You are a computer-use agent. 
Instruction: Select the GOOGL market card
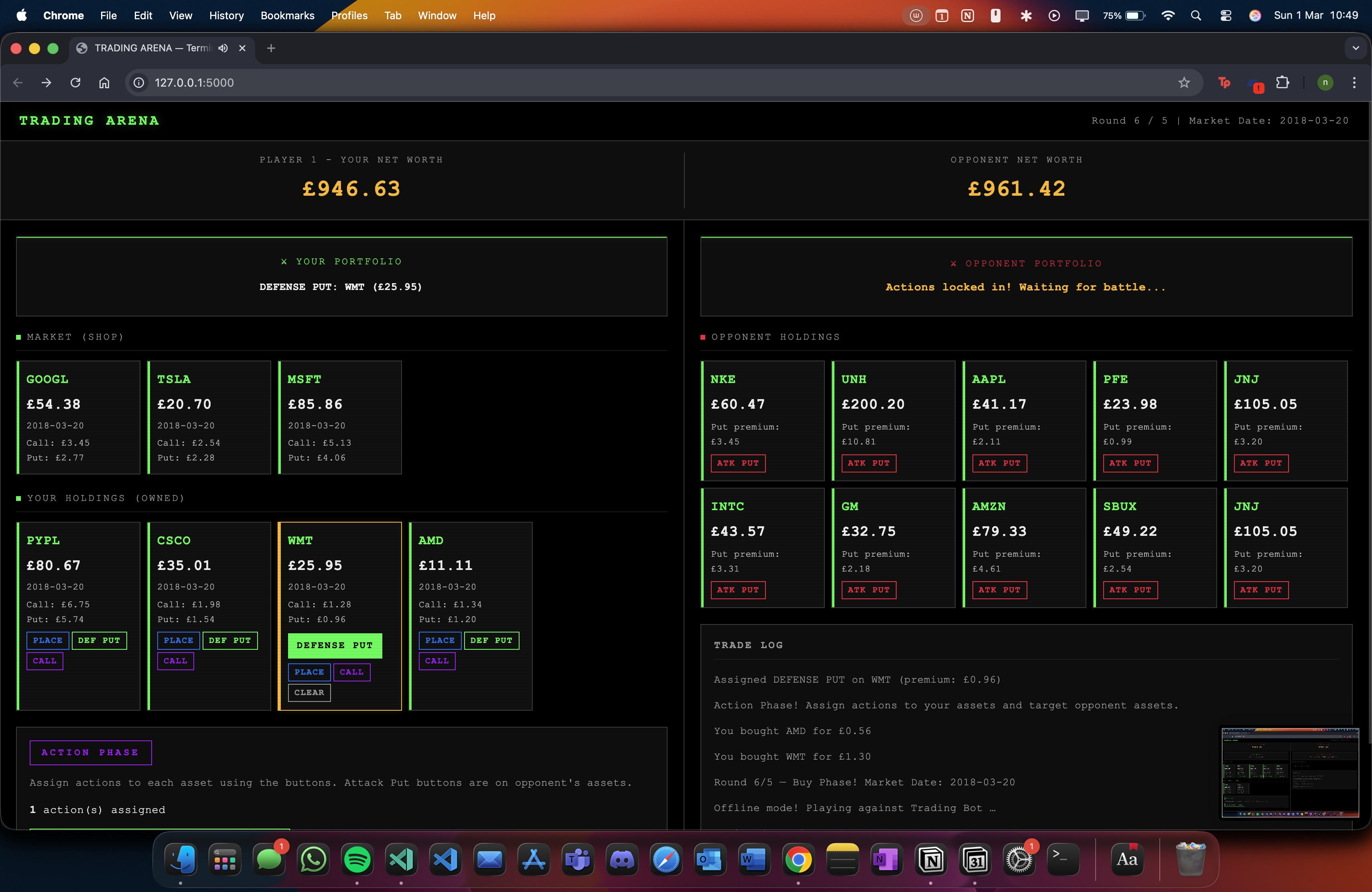(78, 417)
